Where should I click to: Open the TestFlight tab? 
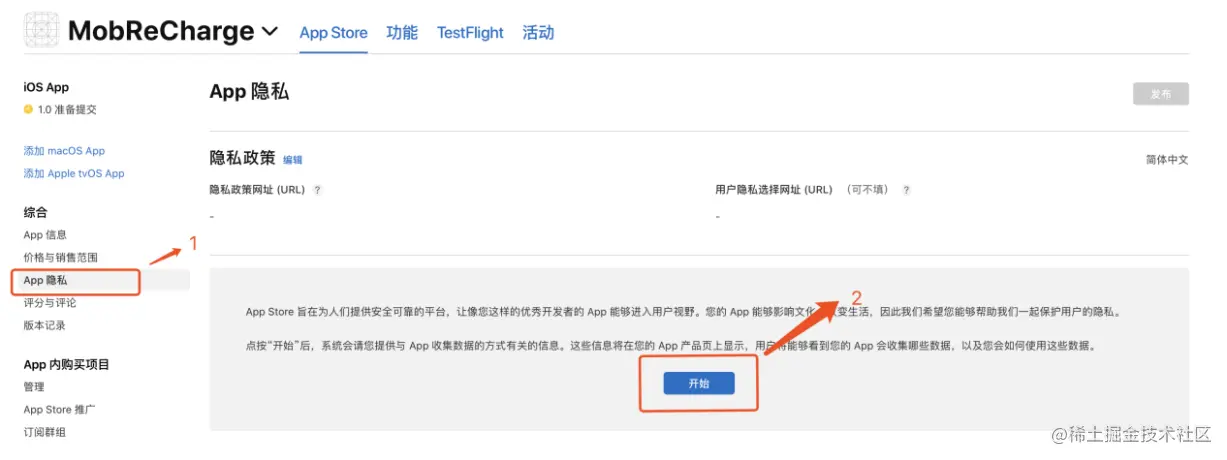(x=470, y=33)
